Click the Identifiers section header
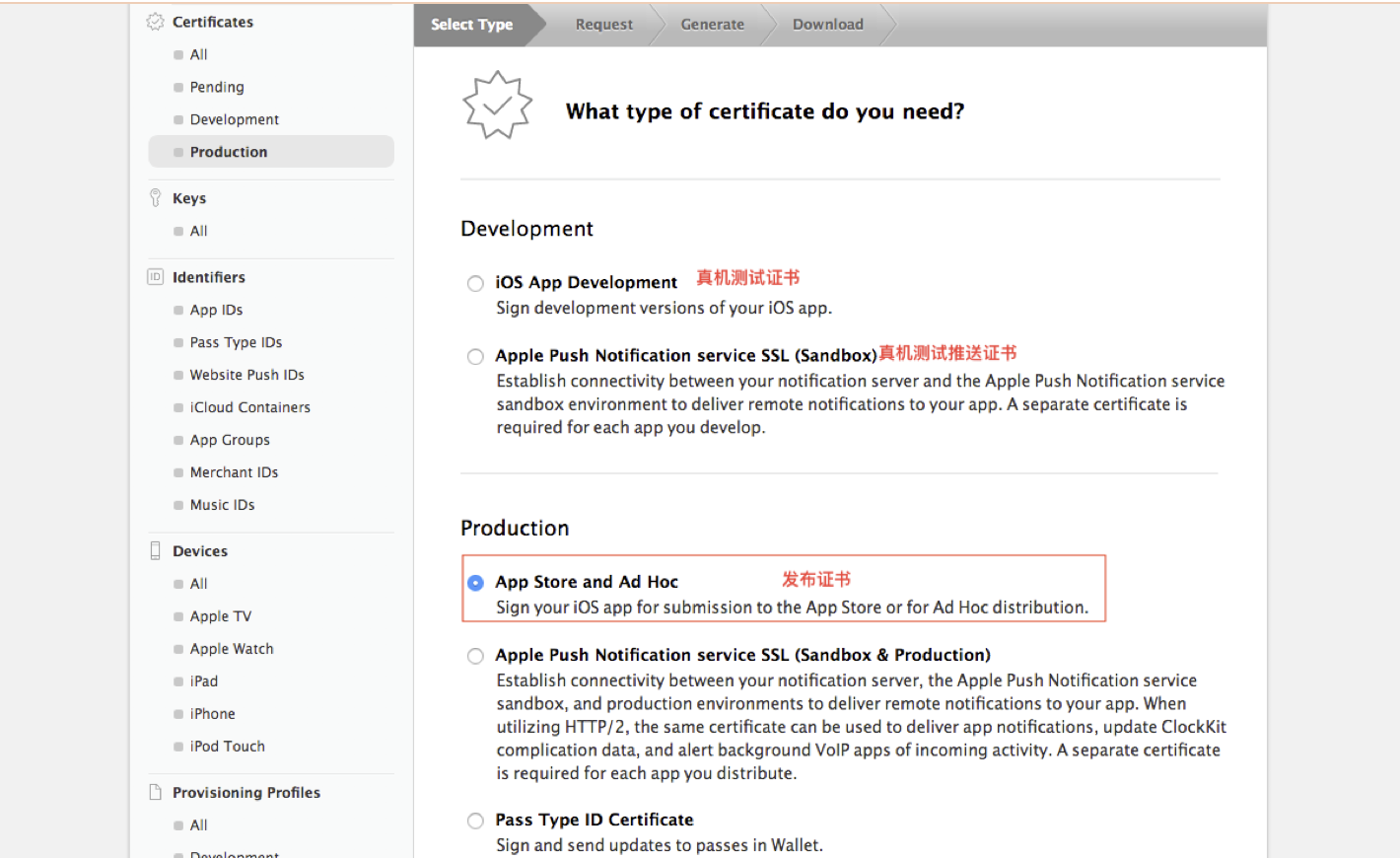Viewport: 1400px width, 858px height. point(209,277)
